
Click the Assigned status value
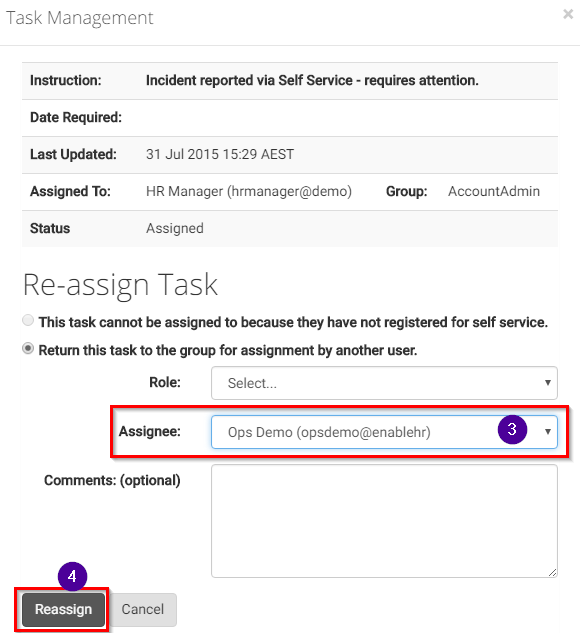[x=175, y=228]
